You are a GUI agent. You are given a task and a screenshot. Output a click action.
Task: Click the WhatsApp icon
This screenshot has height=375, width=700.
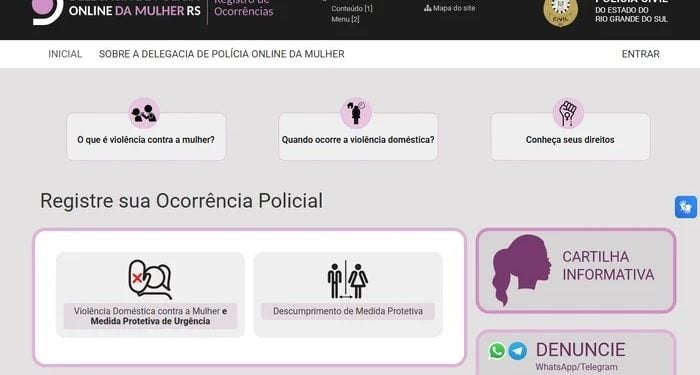coord(497,351)
